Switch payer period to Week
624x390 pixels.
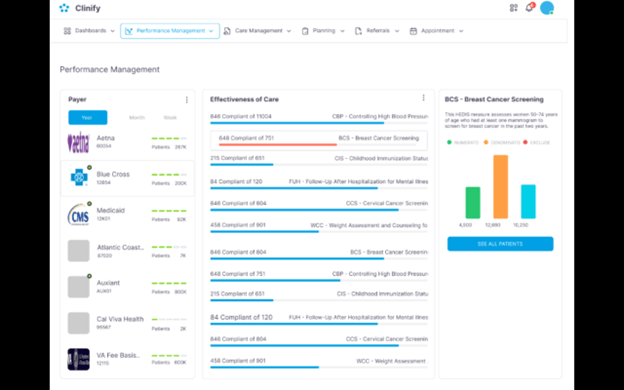(170, 118)
